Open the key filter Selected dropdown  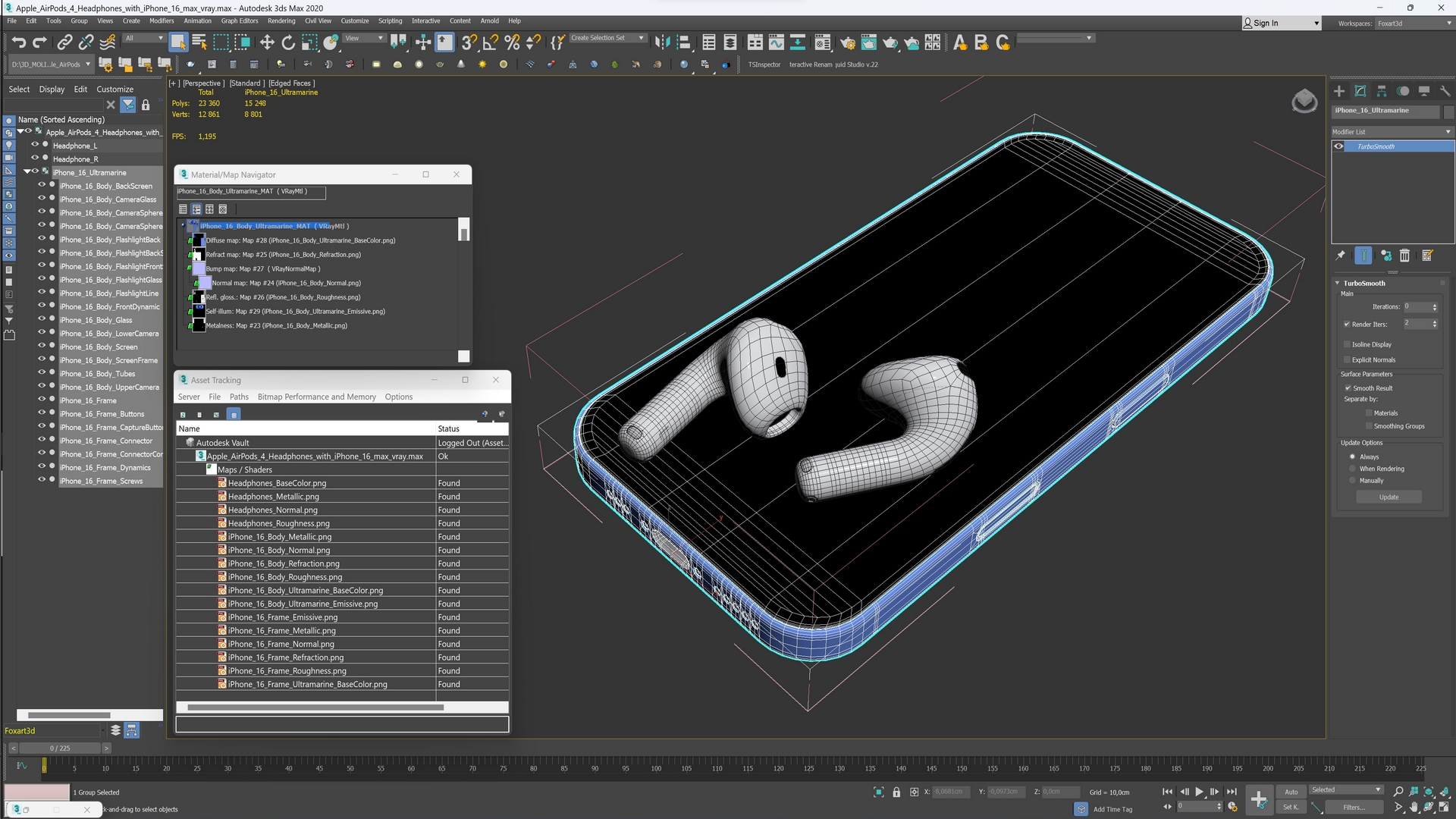(1346, 790)
